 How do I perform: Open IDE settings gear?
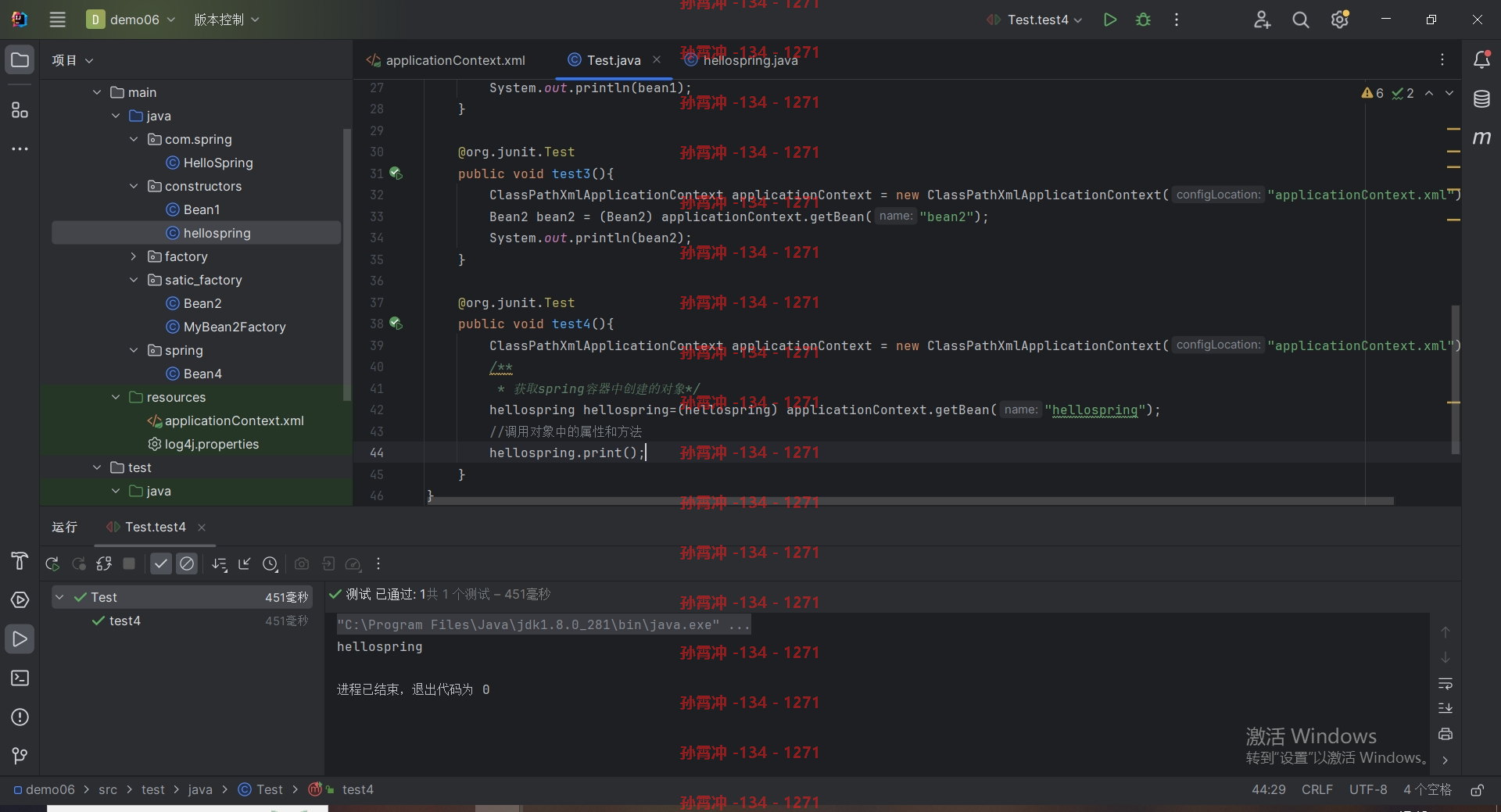pyautogui.click(x=1340, y=20)
